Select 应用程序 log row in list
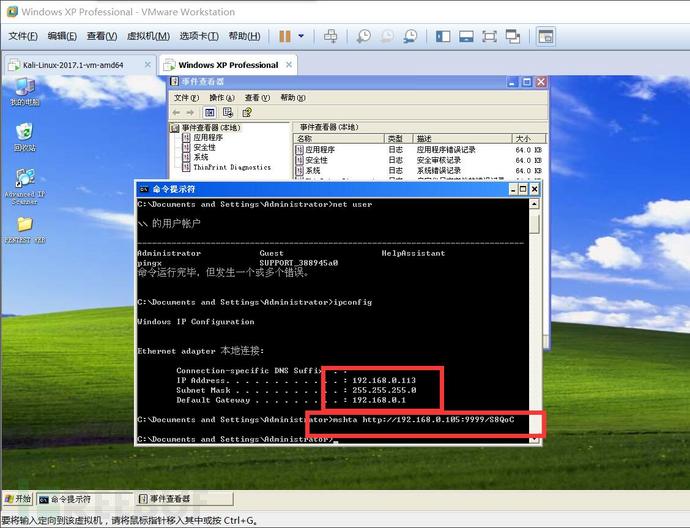 coord(419,150)
